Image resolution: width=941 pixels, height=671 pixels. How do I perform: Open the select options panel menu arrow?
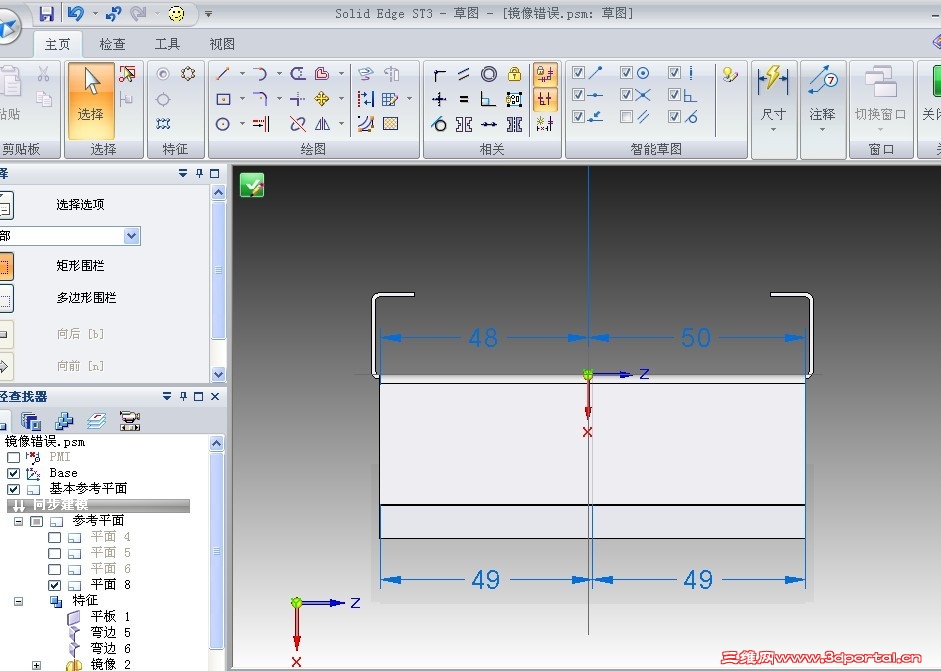coord(182,173)
